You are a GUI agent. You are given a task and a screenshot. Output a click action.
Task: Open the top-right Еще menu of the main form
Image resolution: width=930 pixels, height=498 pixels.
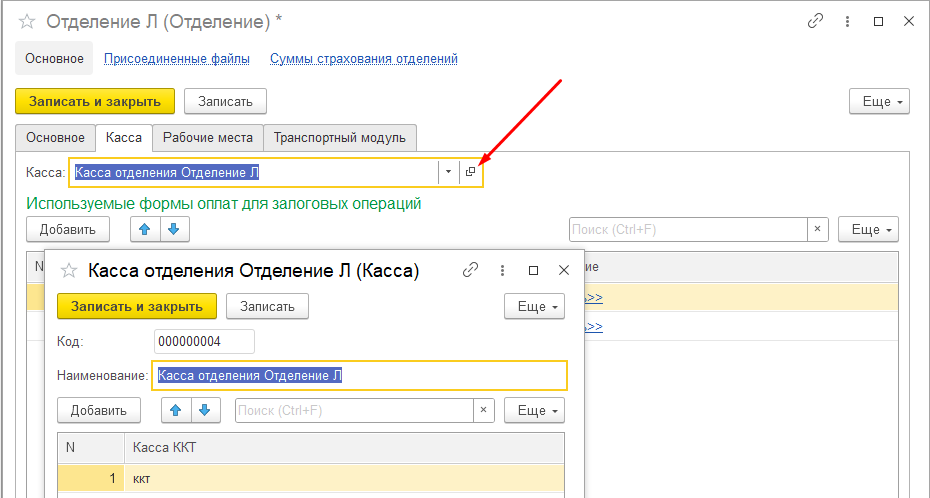[x=879, y=102]
